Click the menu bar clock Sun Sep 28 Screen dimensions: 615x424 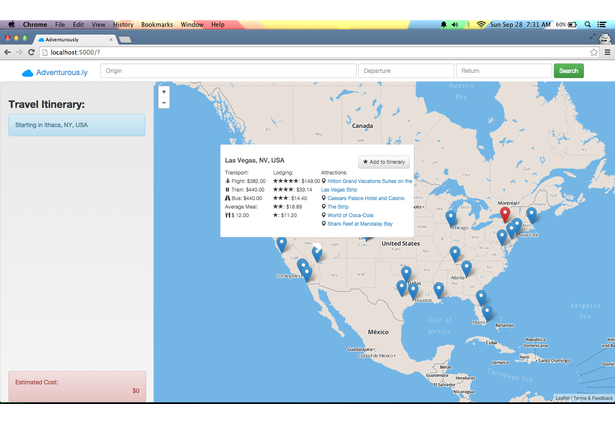point(520,24)
